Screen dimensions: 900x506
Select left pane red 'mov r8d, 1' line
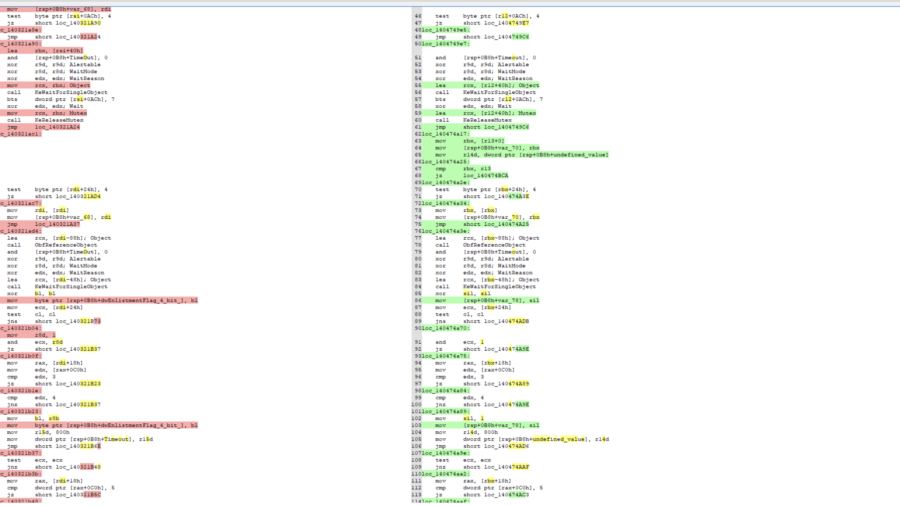click(x=32, y=335)
